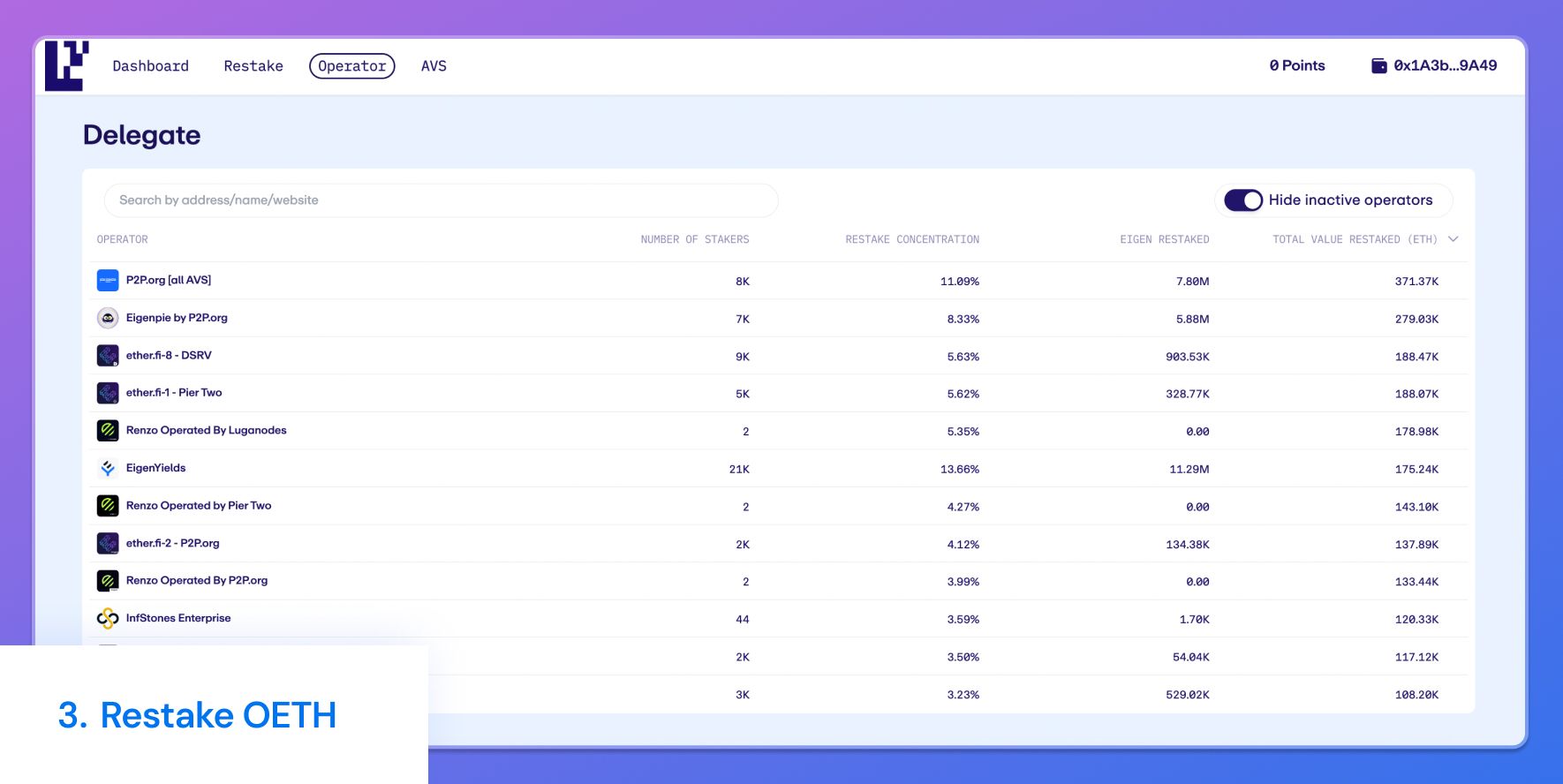Click the Renzo Operated By Luganodes logo
The image size is (1563, 784).
[x=108, y=431]
